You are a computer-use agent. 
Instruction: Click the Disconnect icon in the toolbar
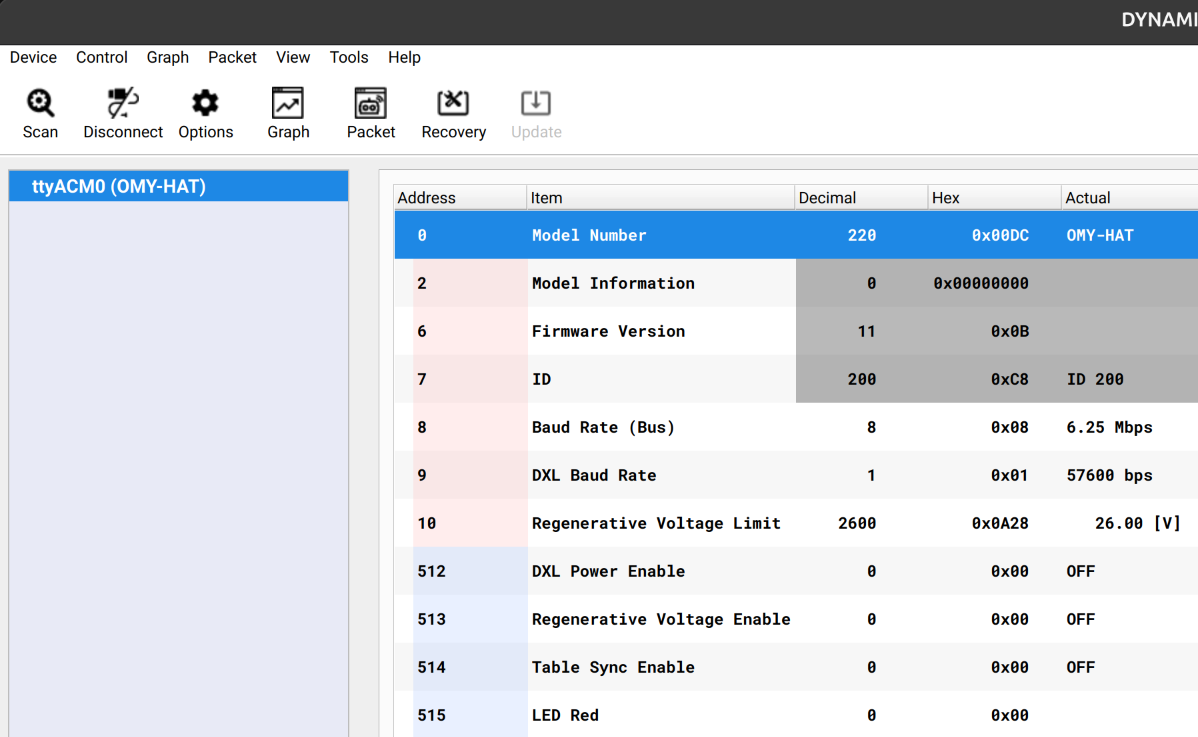coord(122,112)
